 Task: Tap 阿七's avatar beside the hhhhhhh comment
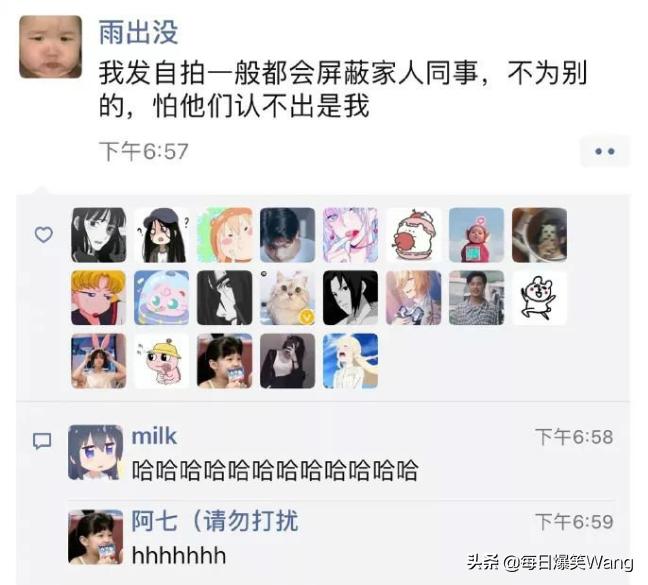[x=95, y=537]
